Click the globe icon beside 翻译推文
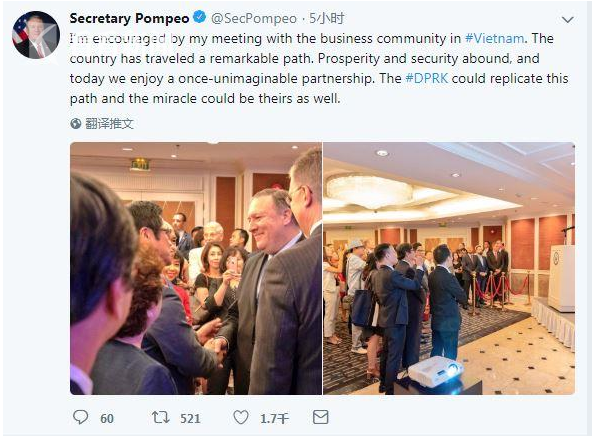This screenshot has height=438, width=606. (x=76, y=124)
